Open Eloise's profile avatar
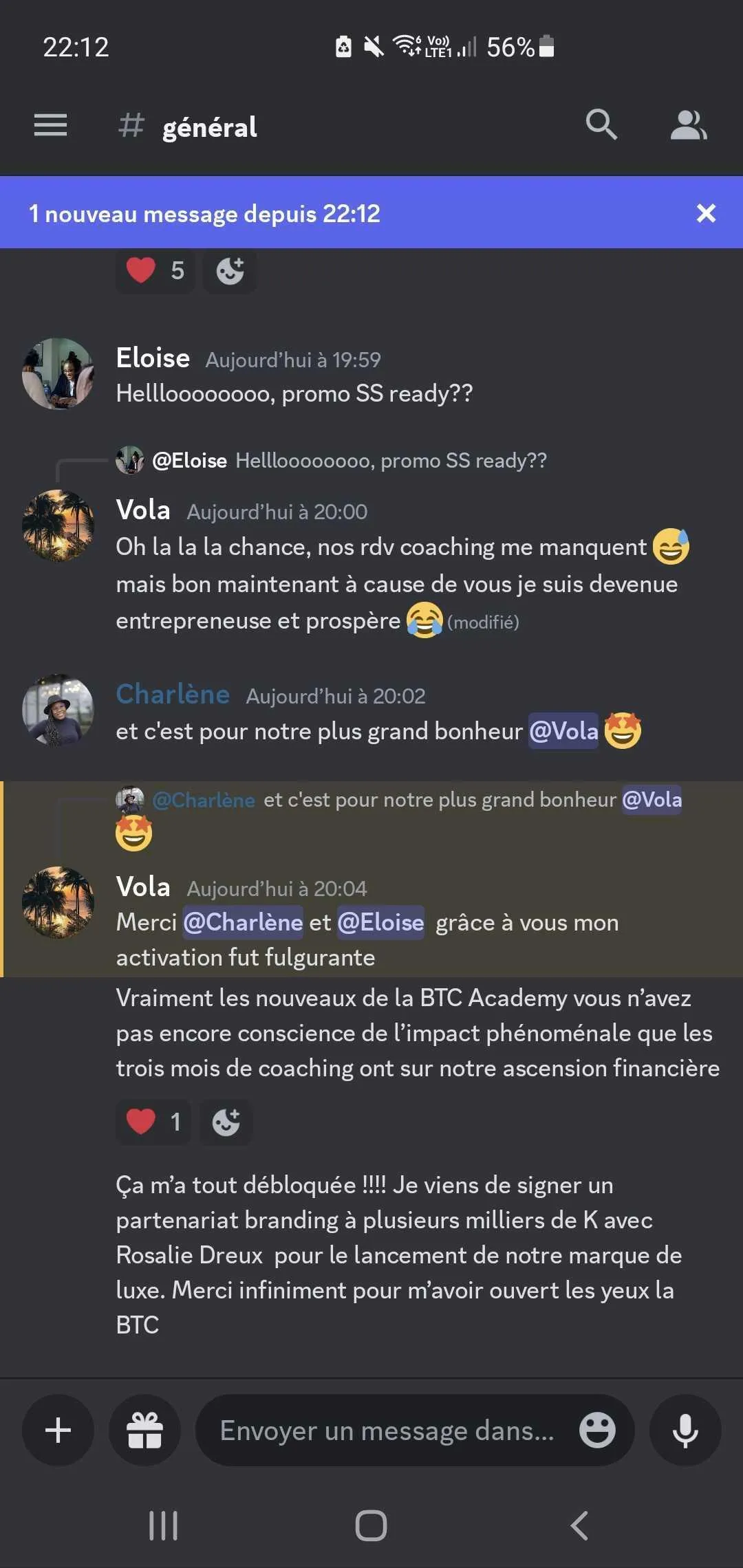Screen dimensions: 743x1568 tap(58, 373)
